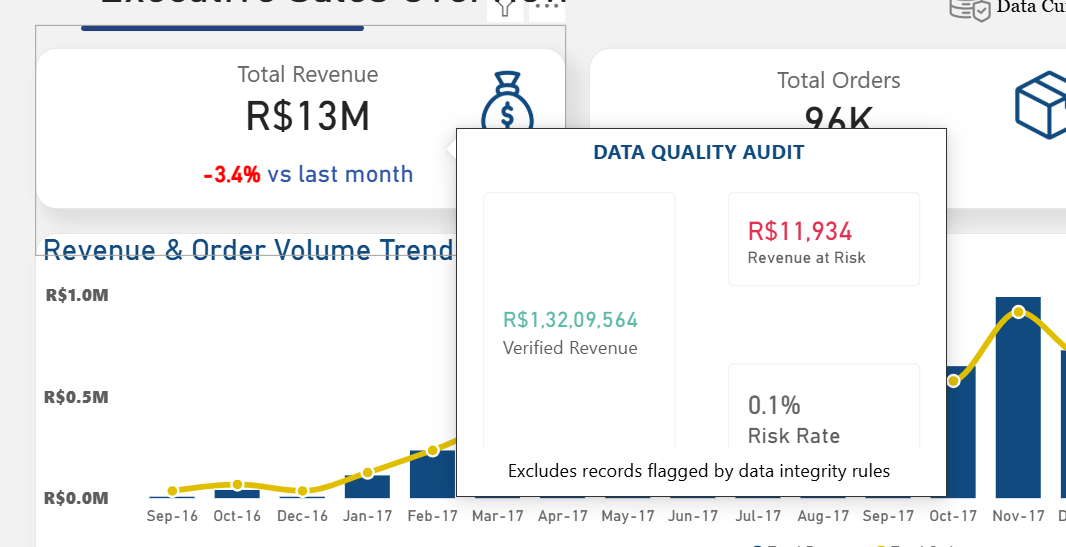
Task: Click the -3.4% vs last month indicator
Action: click(x=308, y=174)
